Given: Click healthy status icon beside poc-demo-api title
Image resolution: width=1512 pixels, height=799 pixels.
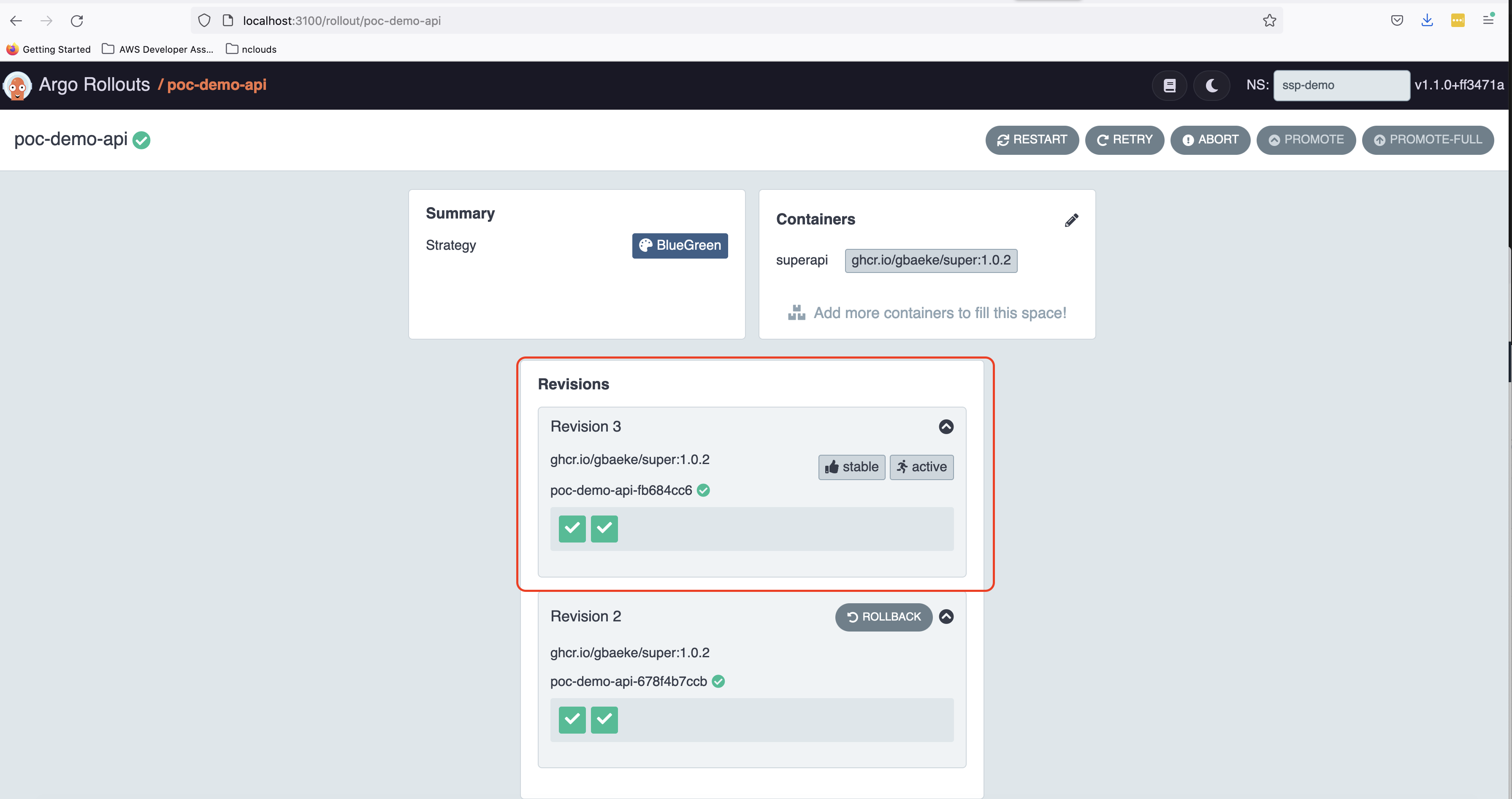Looking at the screenshot, I should (141, 140).
